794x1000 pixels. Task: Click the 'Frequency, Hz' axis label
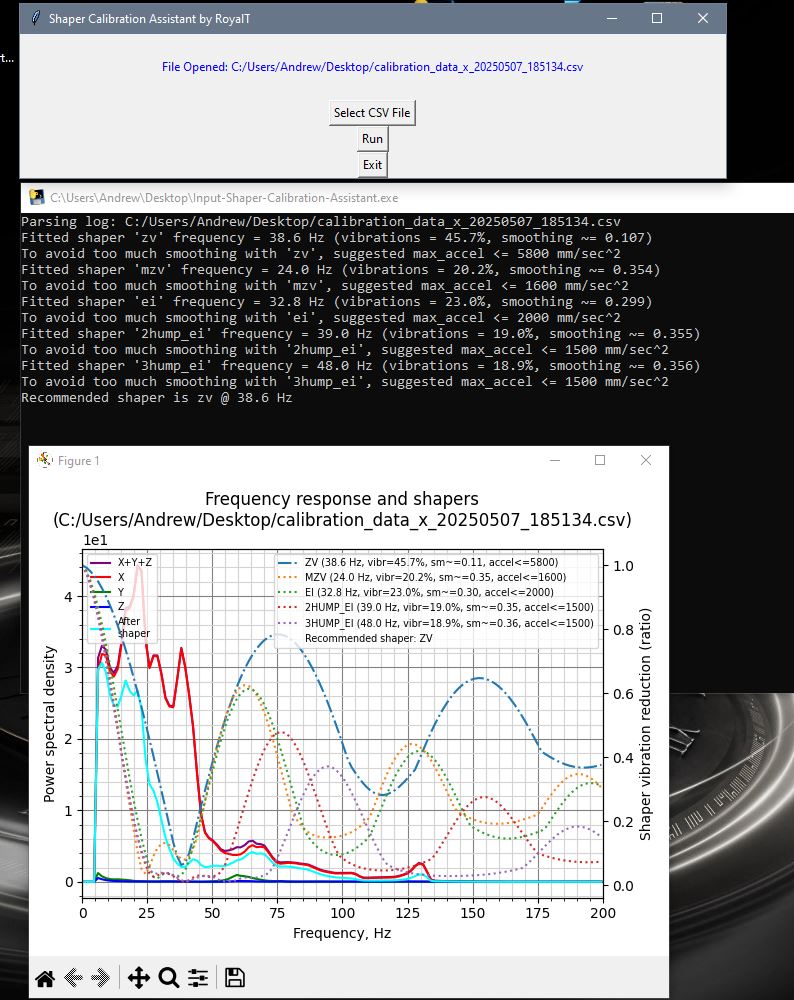tap(342, 933)
